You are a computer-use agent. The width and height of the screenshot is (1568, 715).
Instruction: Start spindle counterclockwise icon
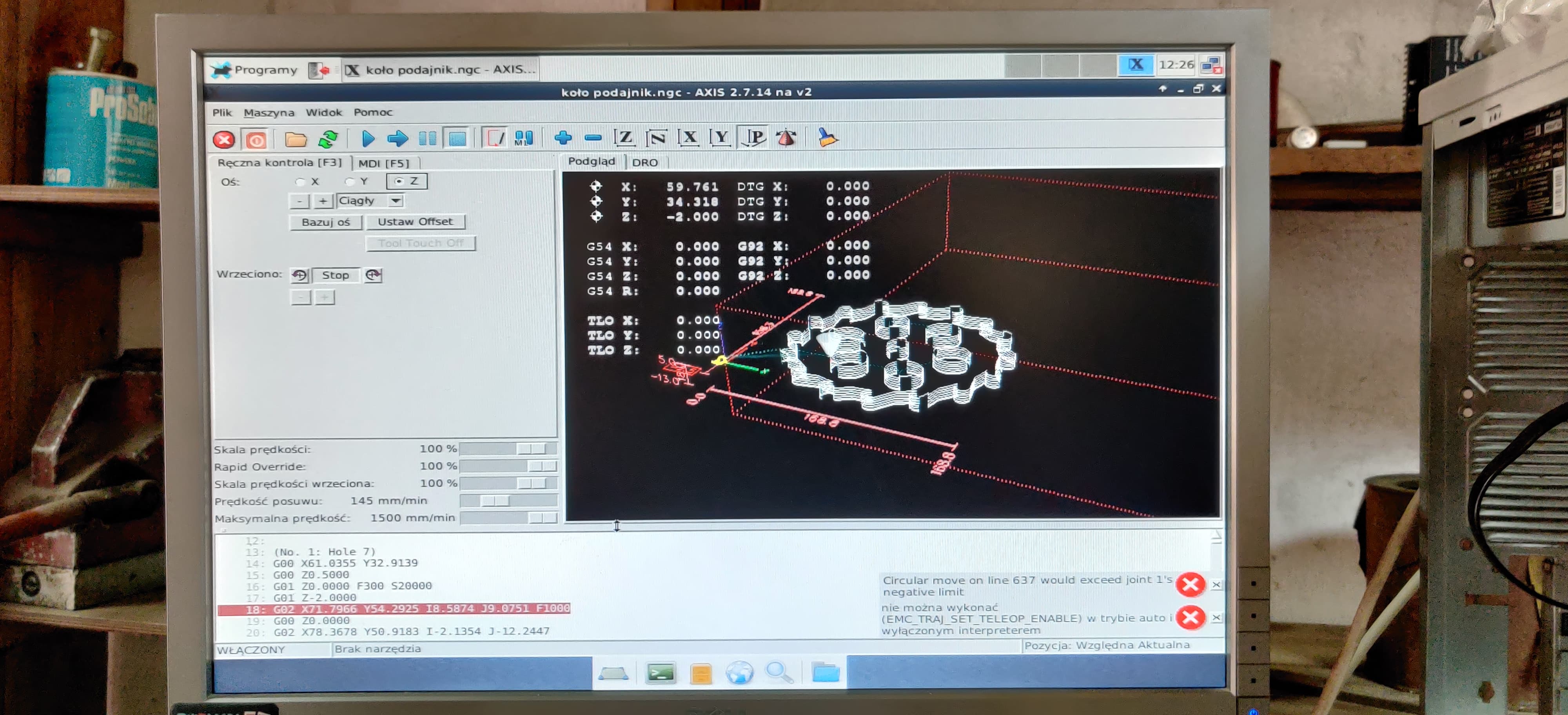(299, 276)
